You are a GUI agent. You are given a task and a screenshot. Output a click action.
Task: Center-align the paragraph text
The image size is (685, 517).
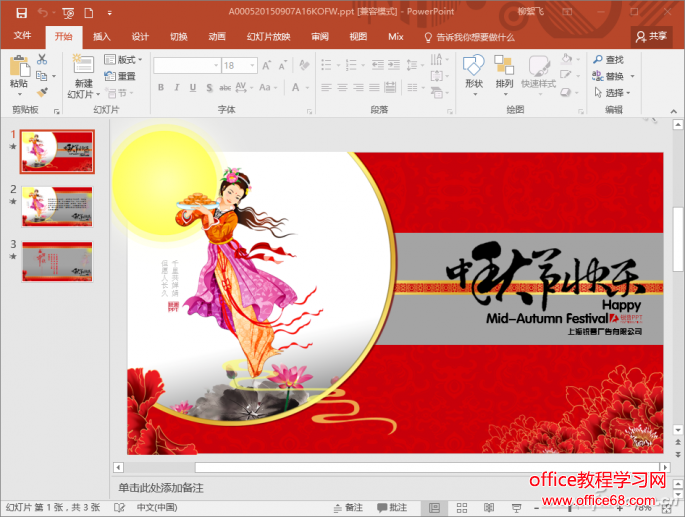[x=342, y=87]
